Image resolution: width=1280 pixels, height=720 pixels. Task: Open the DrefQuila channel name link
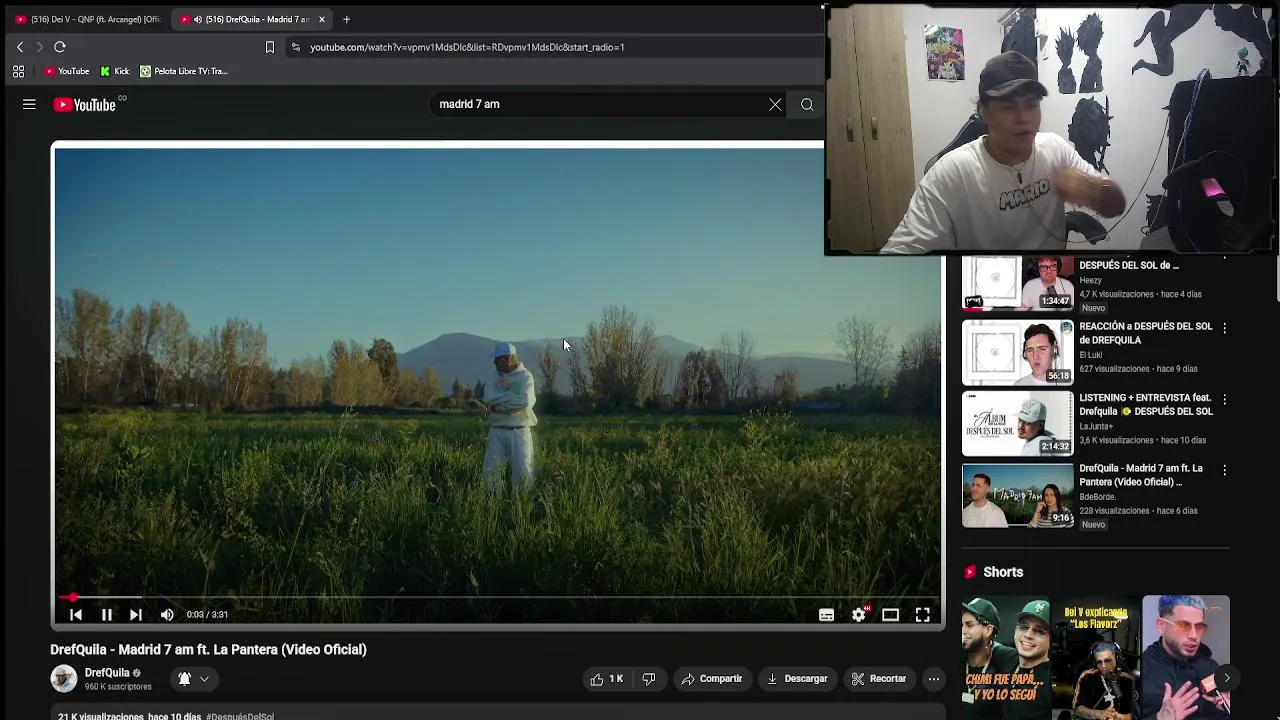[107, 673]
